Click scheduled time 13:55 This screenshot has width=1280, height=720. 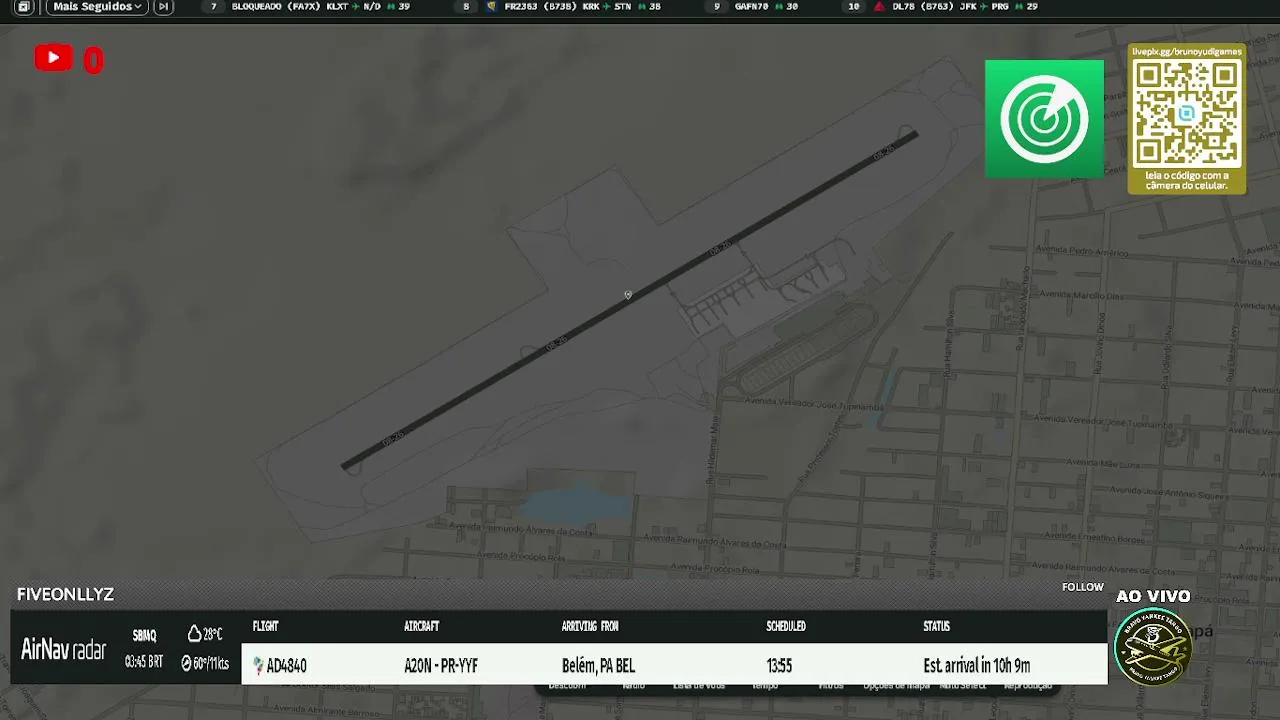click(x=779, y=666)
